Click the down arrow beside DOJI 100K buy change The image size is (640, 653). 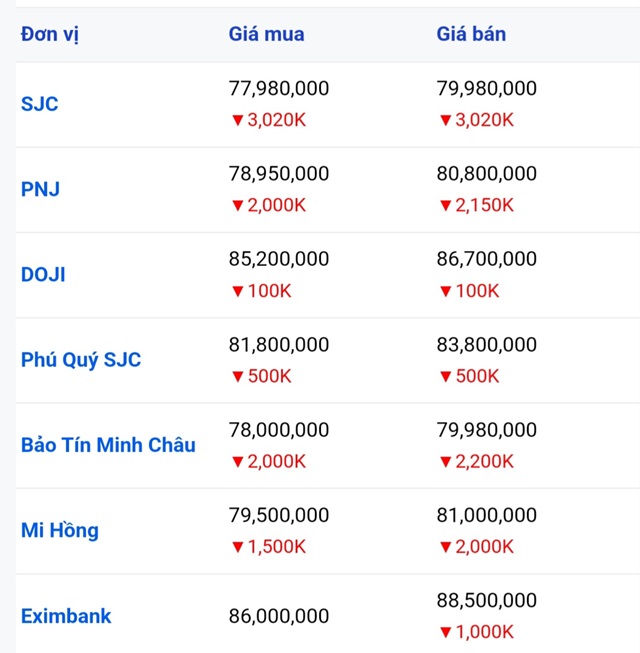tap(238, 291)
